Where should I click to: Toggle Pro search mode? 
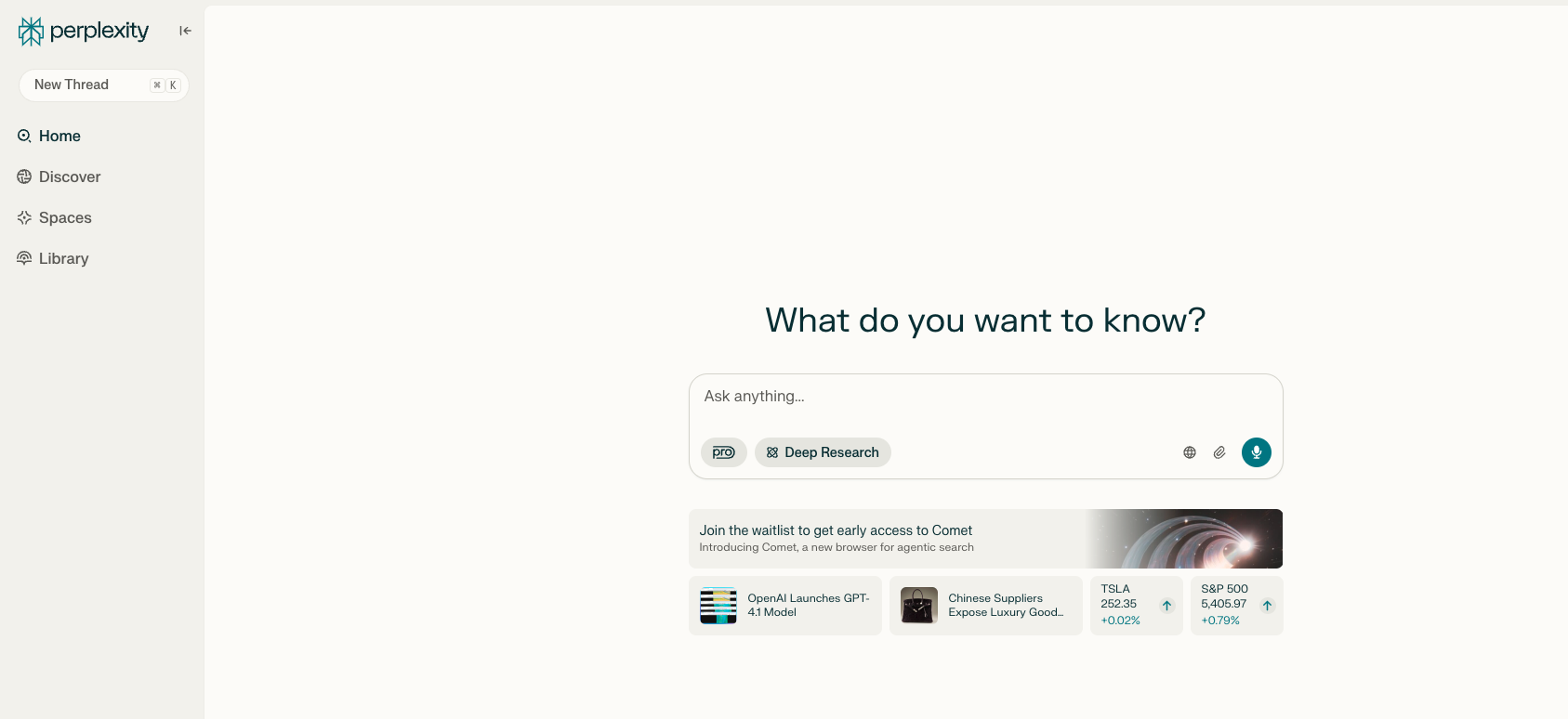tap(724, 452)
